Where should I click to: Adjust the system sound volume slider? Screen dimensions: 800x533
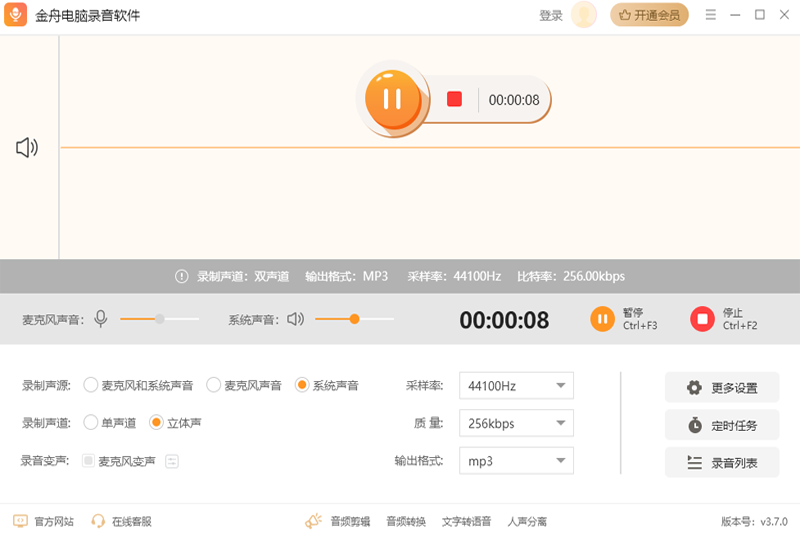point(354,319)
